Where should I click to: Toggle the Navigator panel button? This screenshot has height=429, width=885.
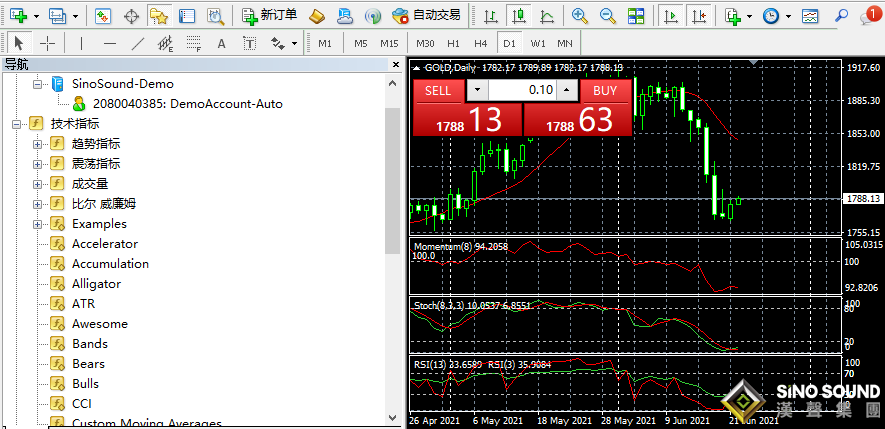tap(159, 16)
